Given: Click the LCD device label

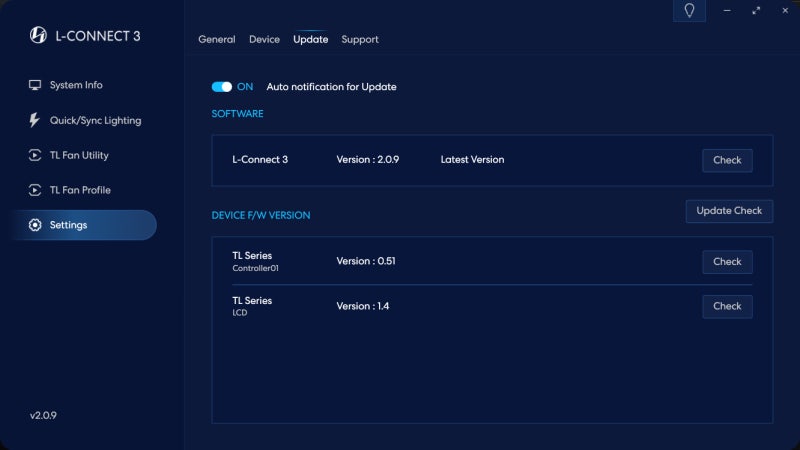Looking at the screenshot, I should 239,313.
